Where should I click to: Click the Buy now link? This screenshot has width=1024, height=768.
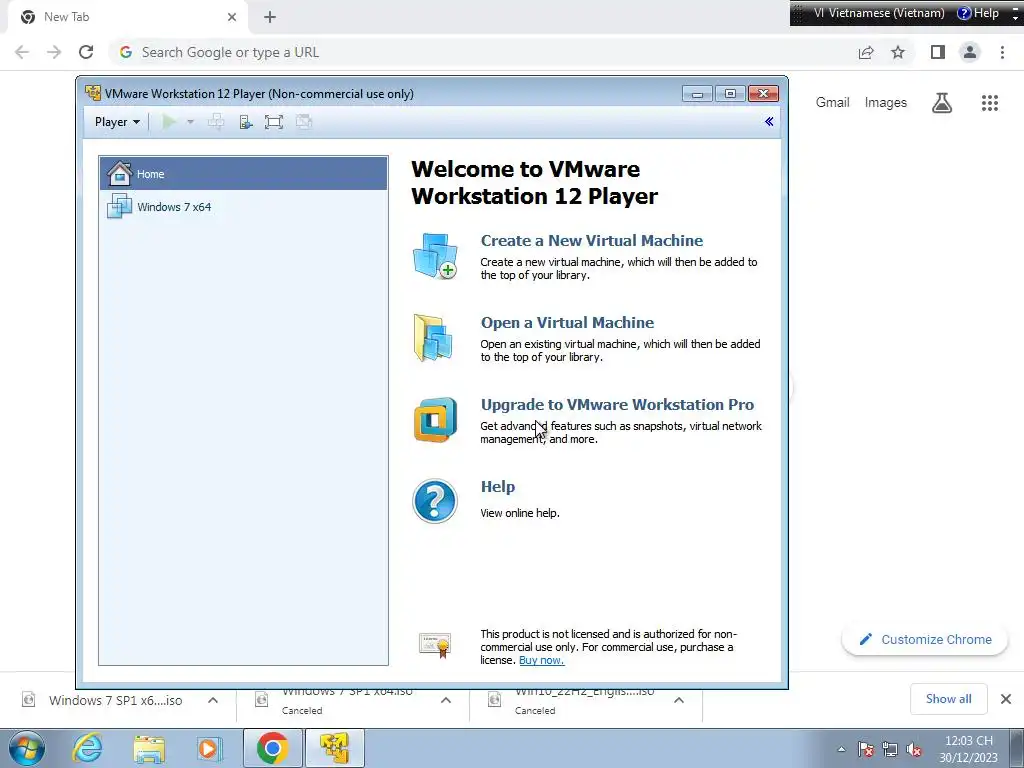click(x=541, y=660)
